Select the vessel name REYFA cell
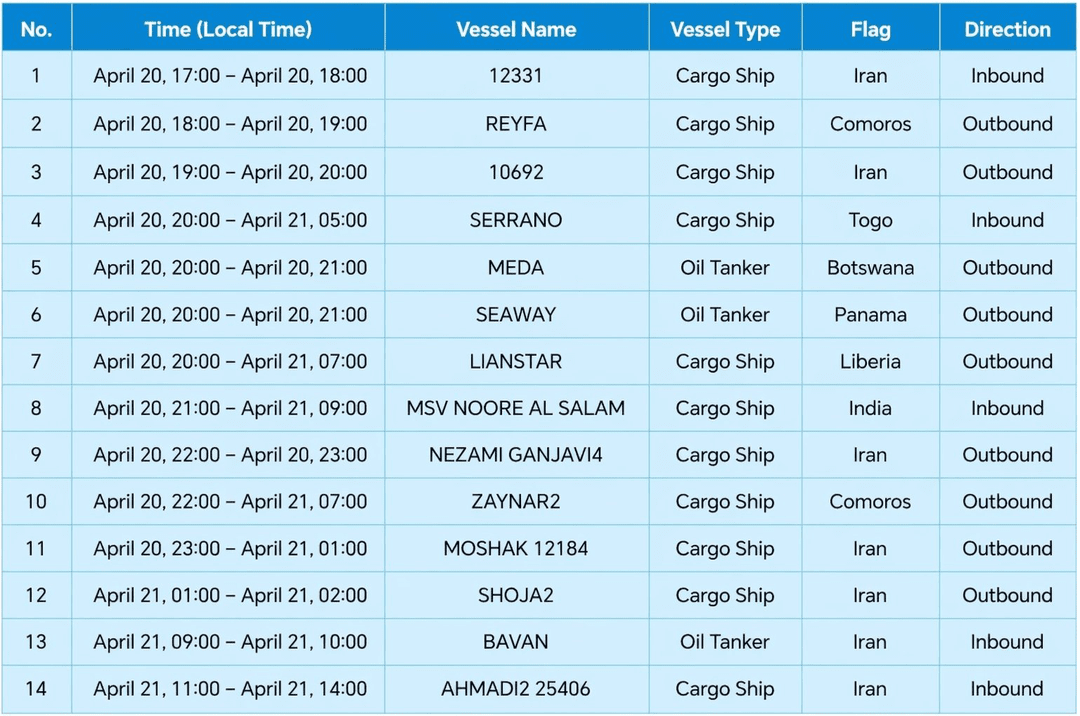 click(x=516, y=124)
